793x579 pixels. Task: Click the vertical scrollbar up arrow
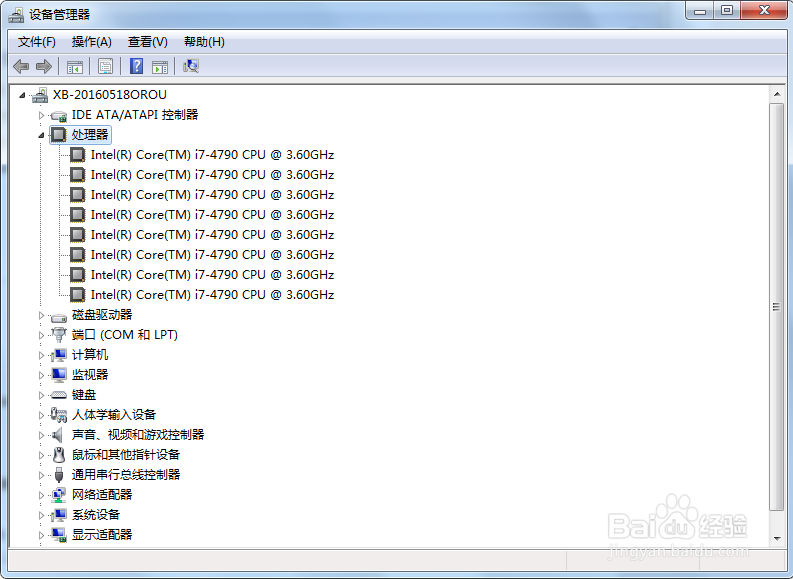[776, 94]
